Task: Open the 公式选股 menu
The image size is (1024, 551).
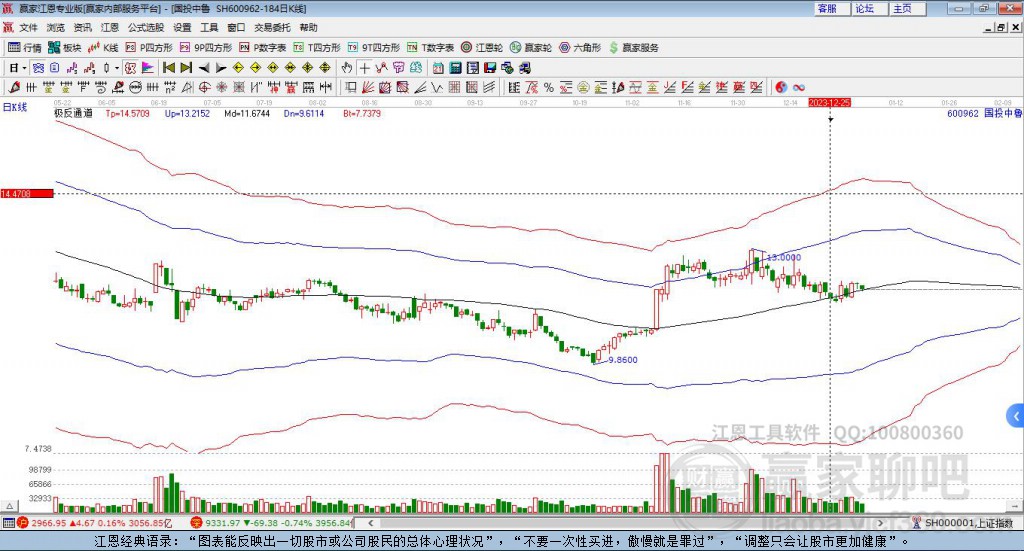Action: click(146, 27)
